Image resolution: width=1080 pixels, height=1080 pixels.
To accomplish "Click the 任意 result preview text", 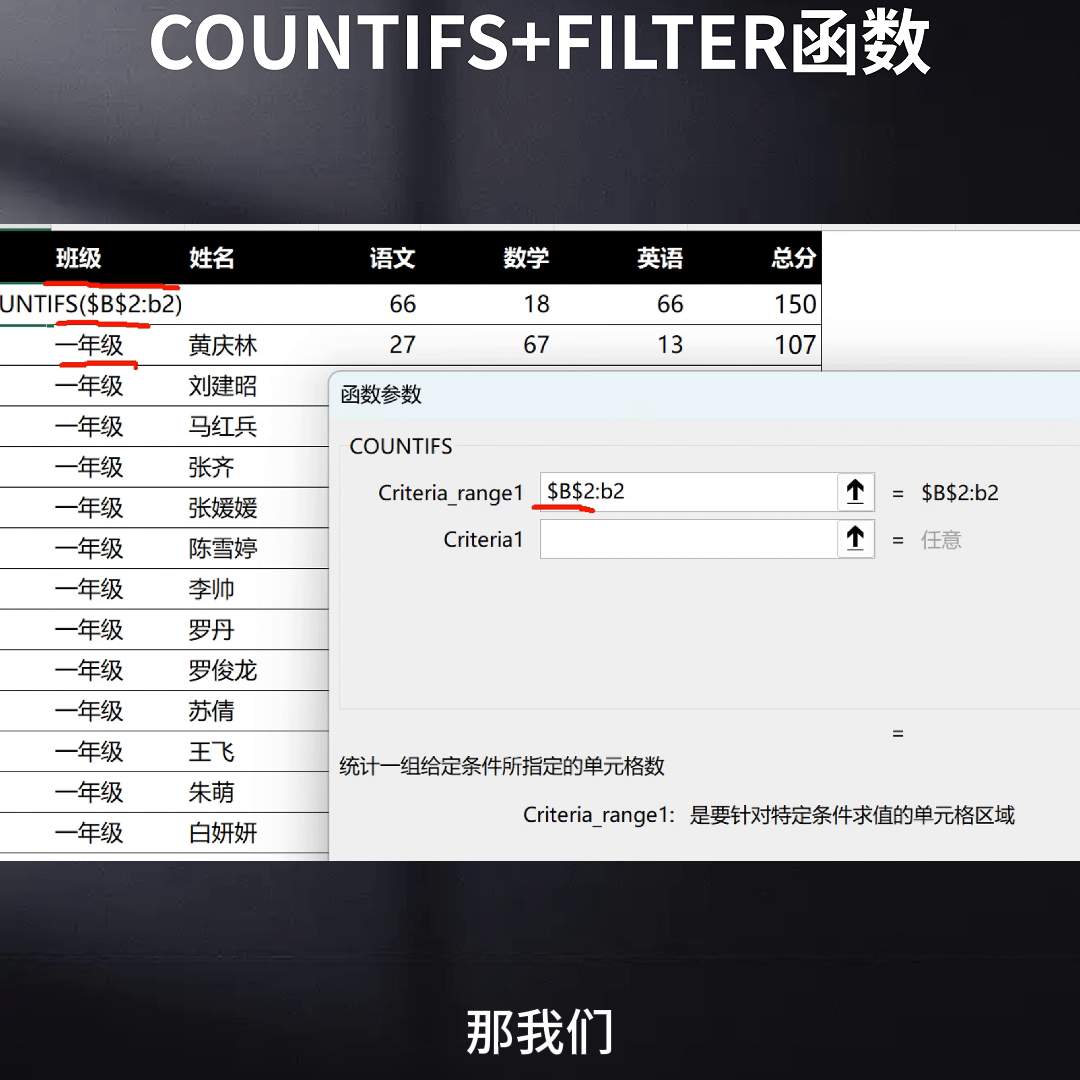I will point(941,540).
